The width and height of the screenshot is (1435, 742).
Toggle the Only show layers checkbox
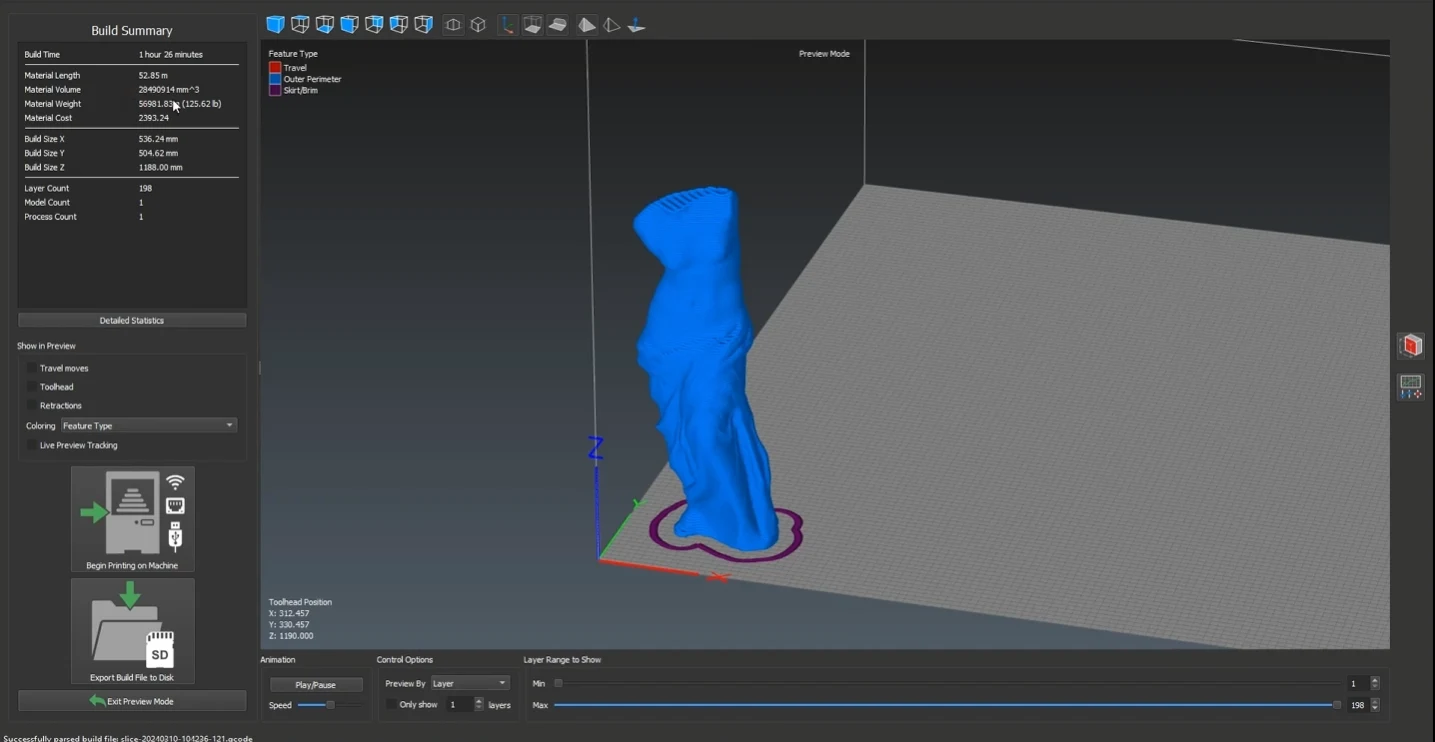391,705
